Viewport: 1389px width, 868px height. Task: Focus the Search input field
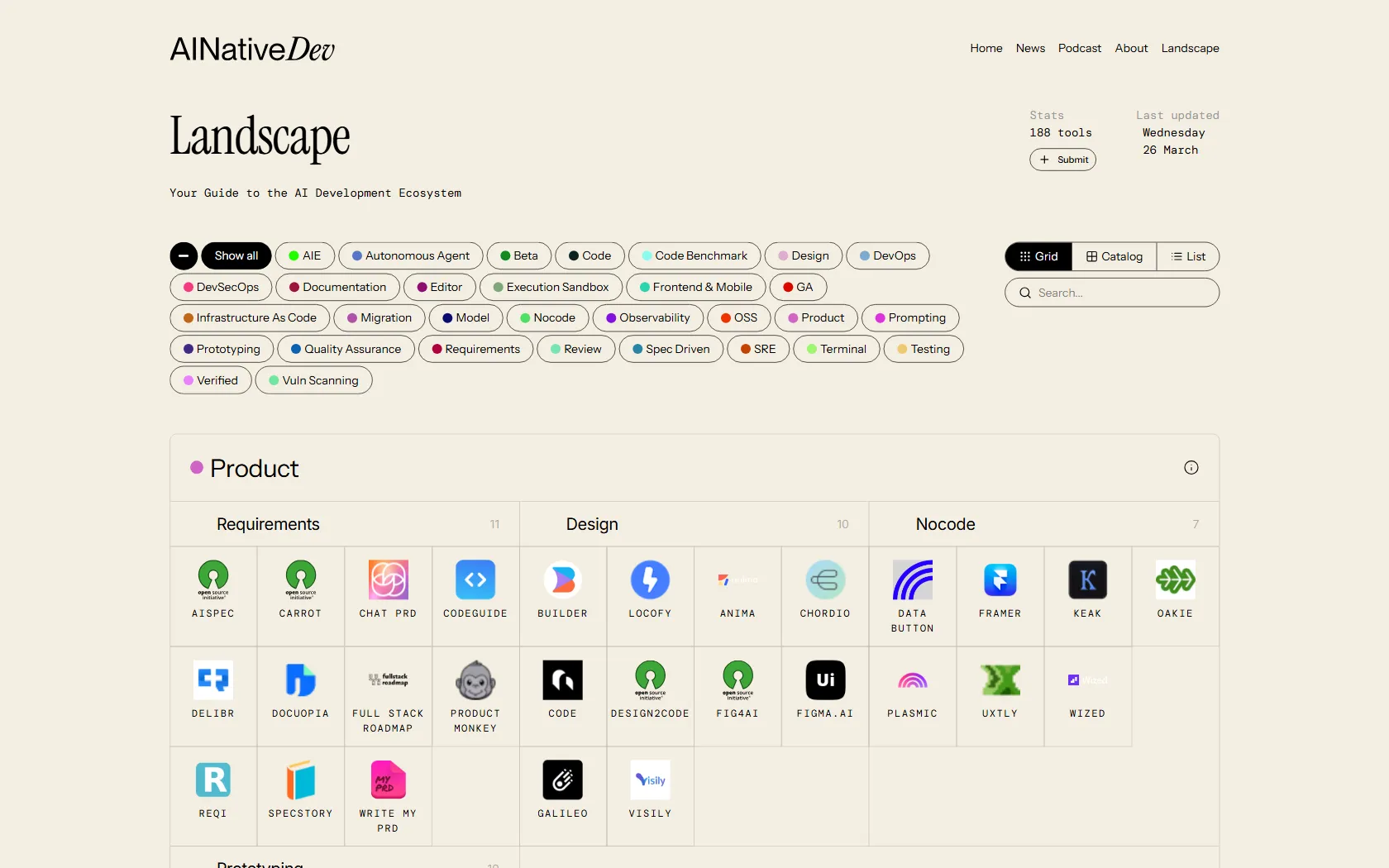(x=1112, y=293)
